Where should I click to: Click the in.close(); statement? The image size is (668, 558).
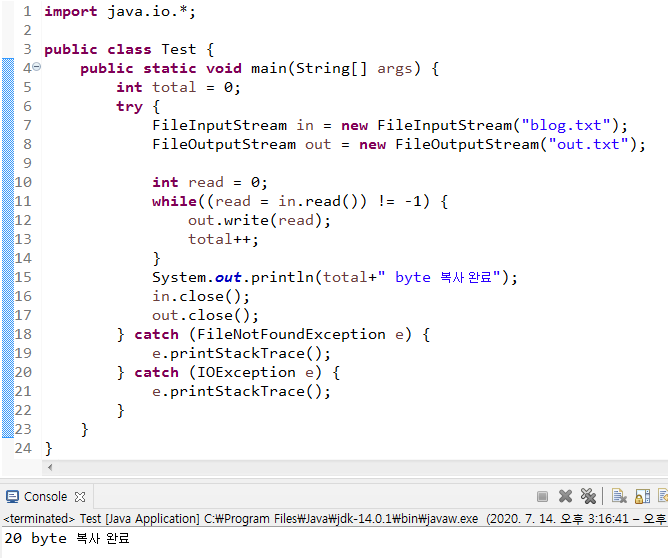point(201,296)
